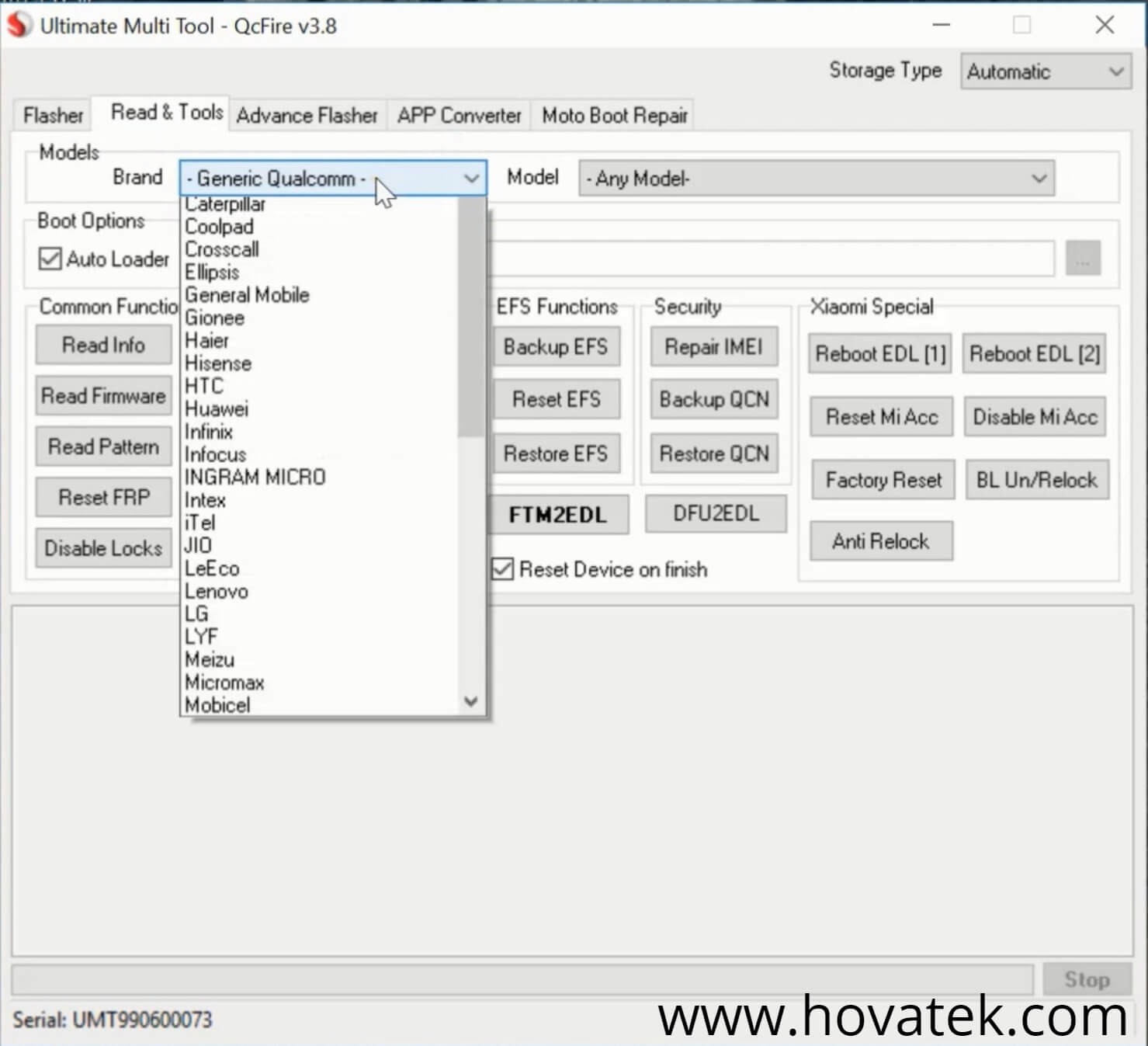Select Infinix from brand list

[320, 432]
